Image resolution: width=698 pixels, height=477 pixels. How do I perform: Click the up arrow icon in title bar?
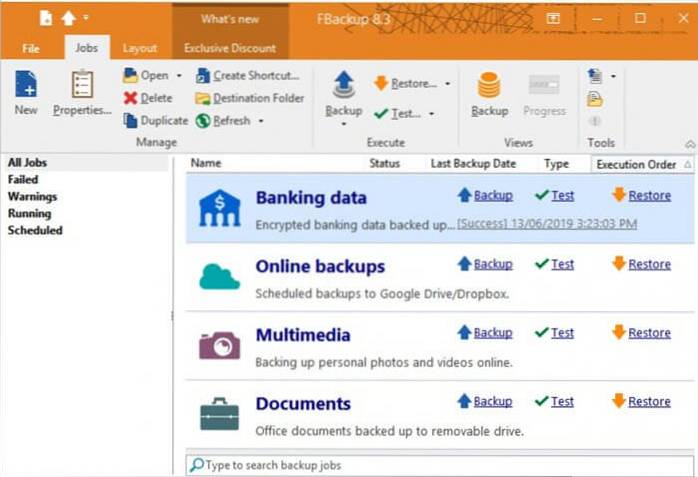(x=69, y=18)
